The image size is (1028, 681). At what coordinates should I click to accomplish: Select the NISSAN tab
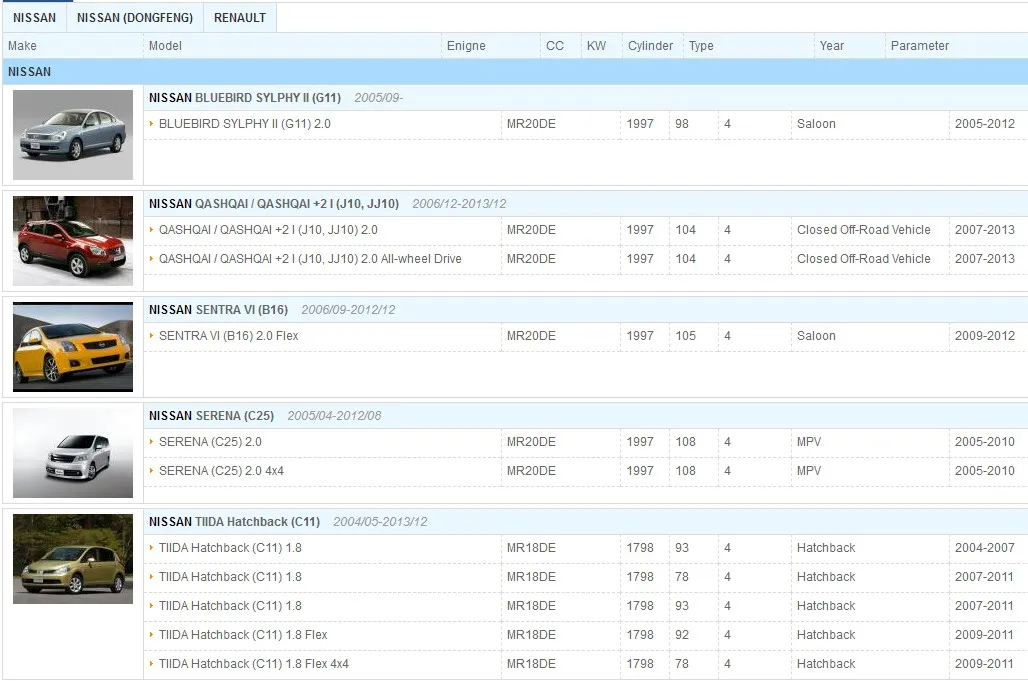pos(34,17)
